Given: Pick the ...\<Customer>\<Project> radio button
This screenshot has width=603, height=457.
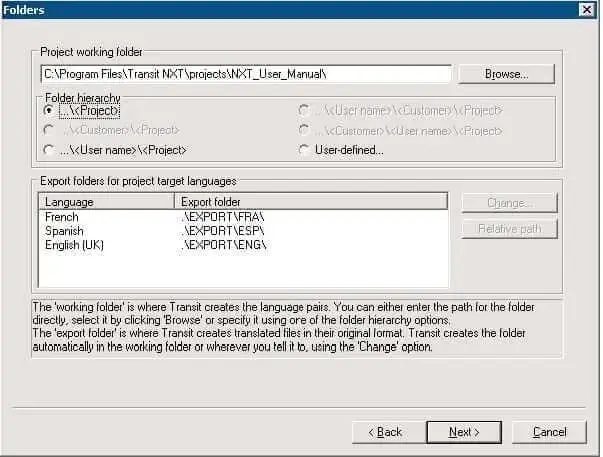Looking at the screenshot, I should click(49, 130).
